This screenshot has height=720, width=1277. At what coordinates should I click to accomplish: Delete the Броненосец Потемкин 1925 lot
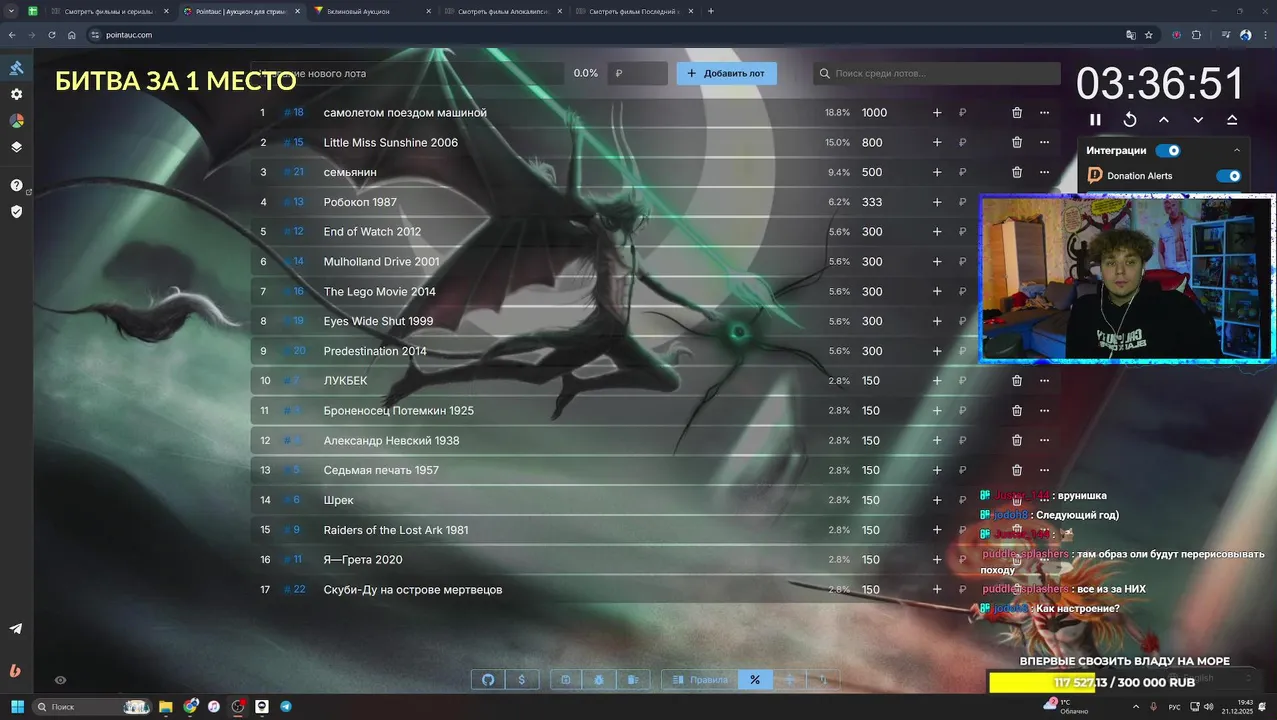coord(1017,411)
